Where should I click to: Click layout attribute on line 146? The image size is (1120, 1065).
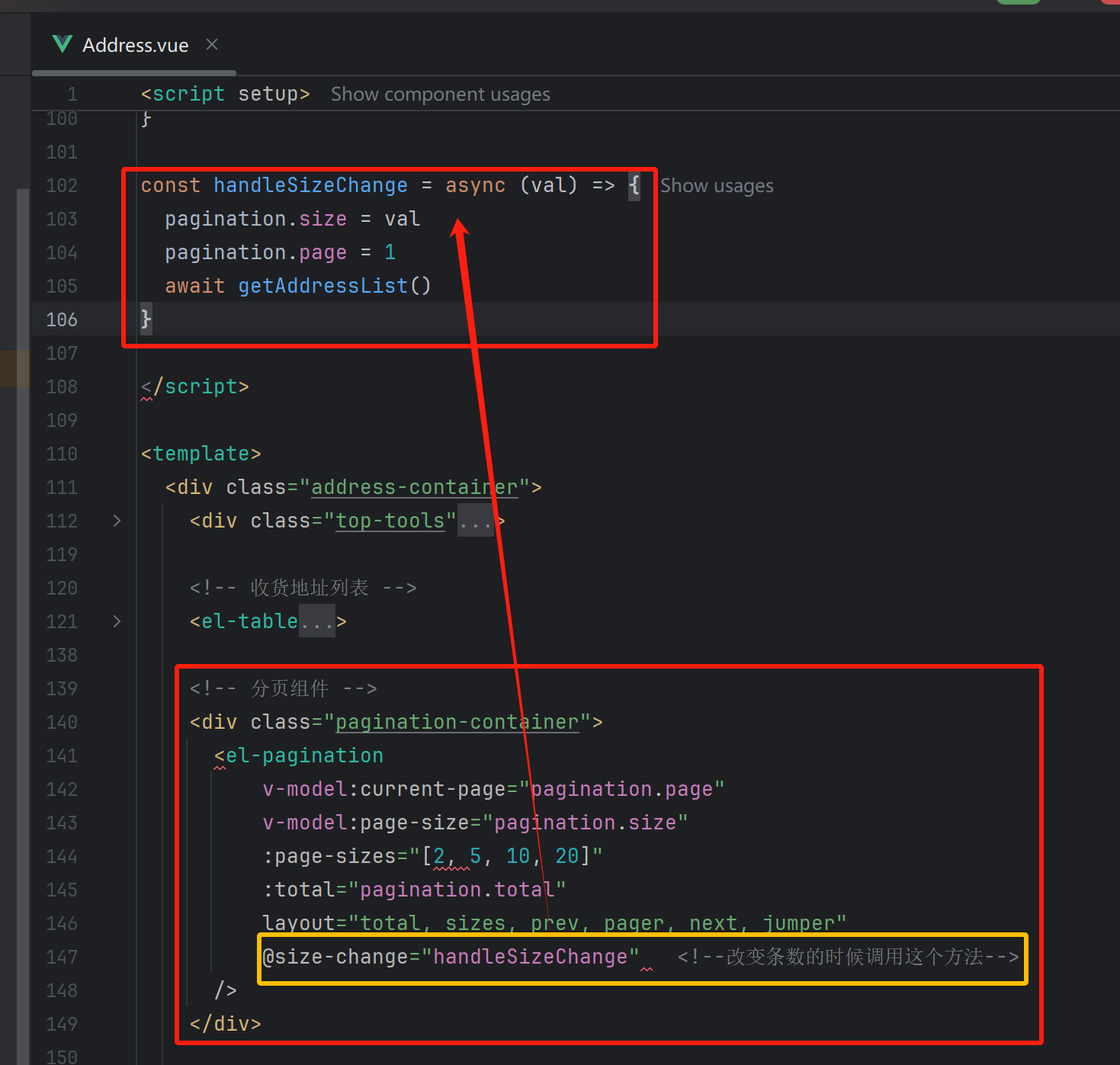click(x=554, y=923)
